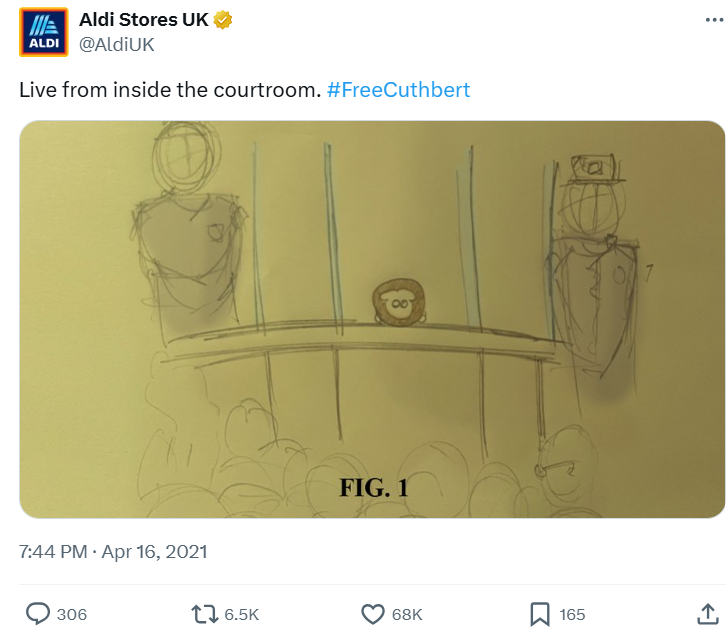Click the reply speech bubble icon
727x641 pixels.
[x=38, y=614]
